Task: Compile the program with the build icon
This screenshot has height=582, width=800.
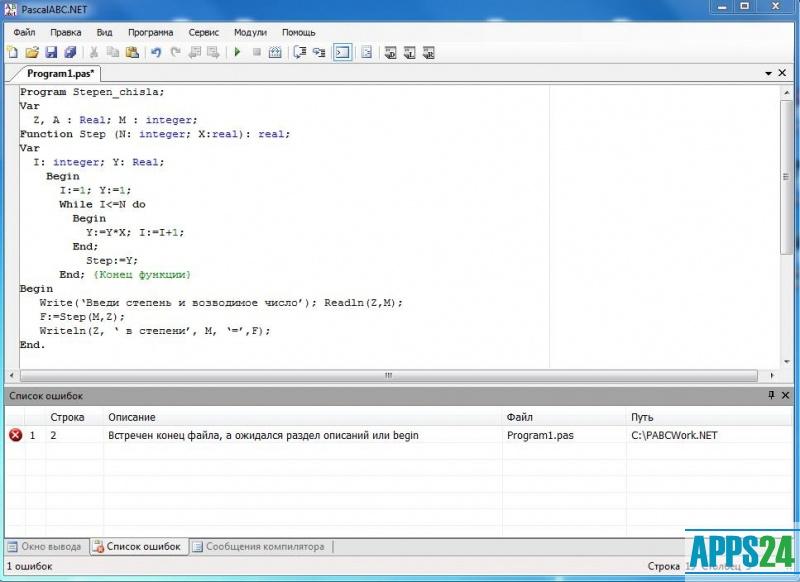Action: (275, 52)
